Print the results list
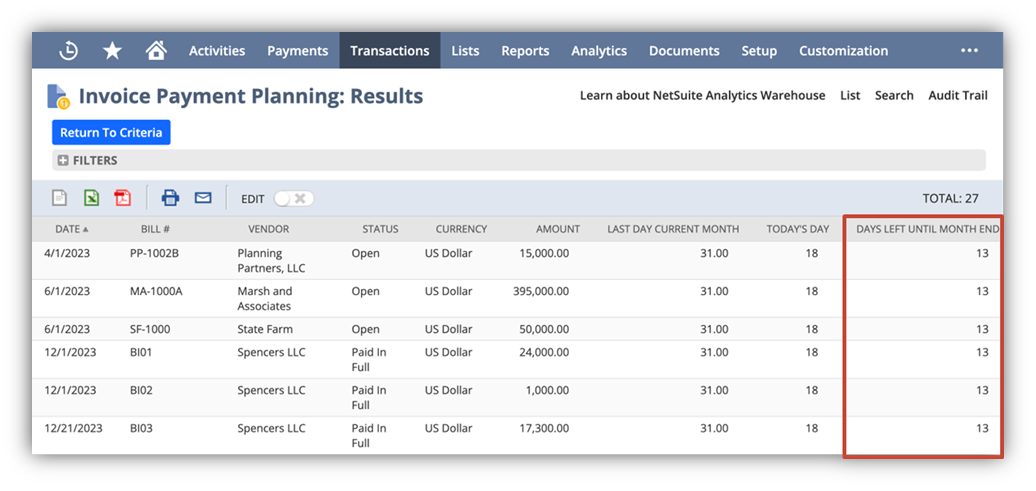This screenshot has height=491, width=1036. (x=170, y=198)
